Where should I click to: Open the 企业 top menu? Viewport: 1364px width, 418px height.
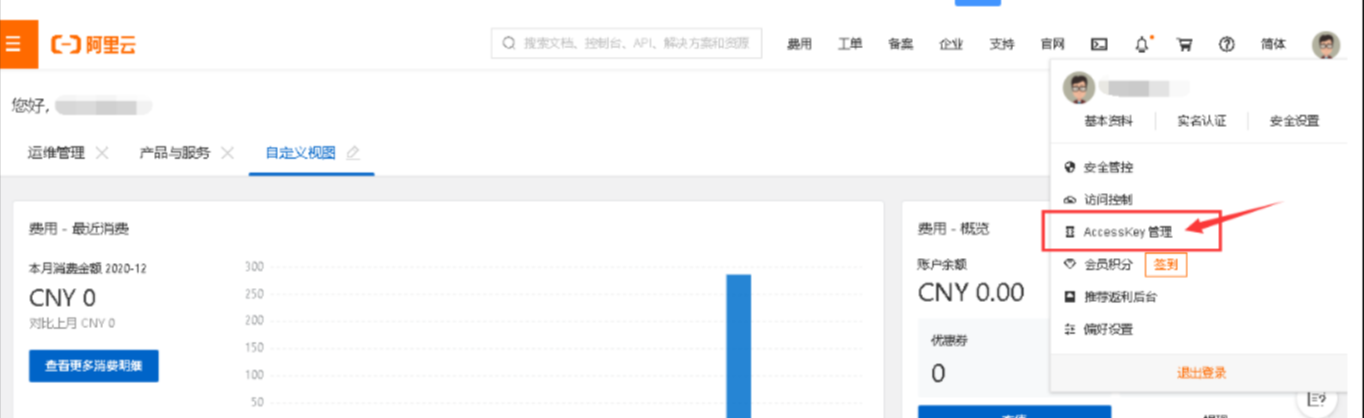[951, 44]
